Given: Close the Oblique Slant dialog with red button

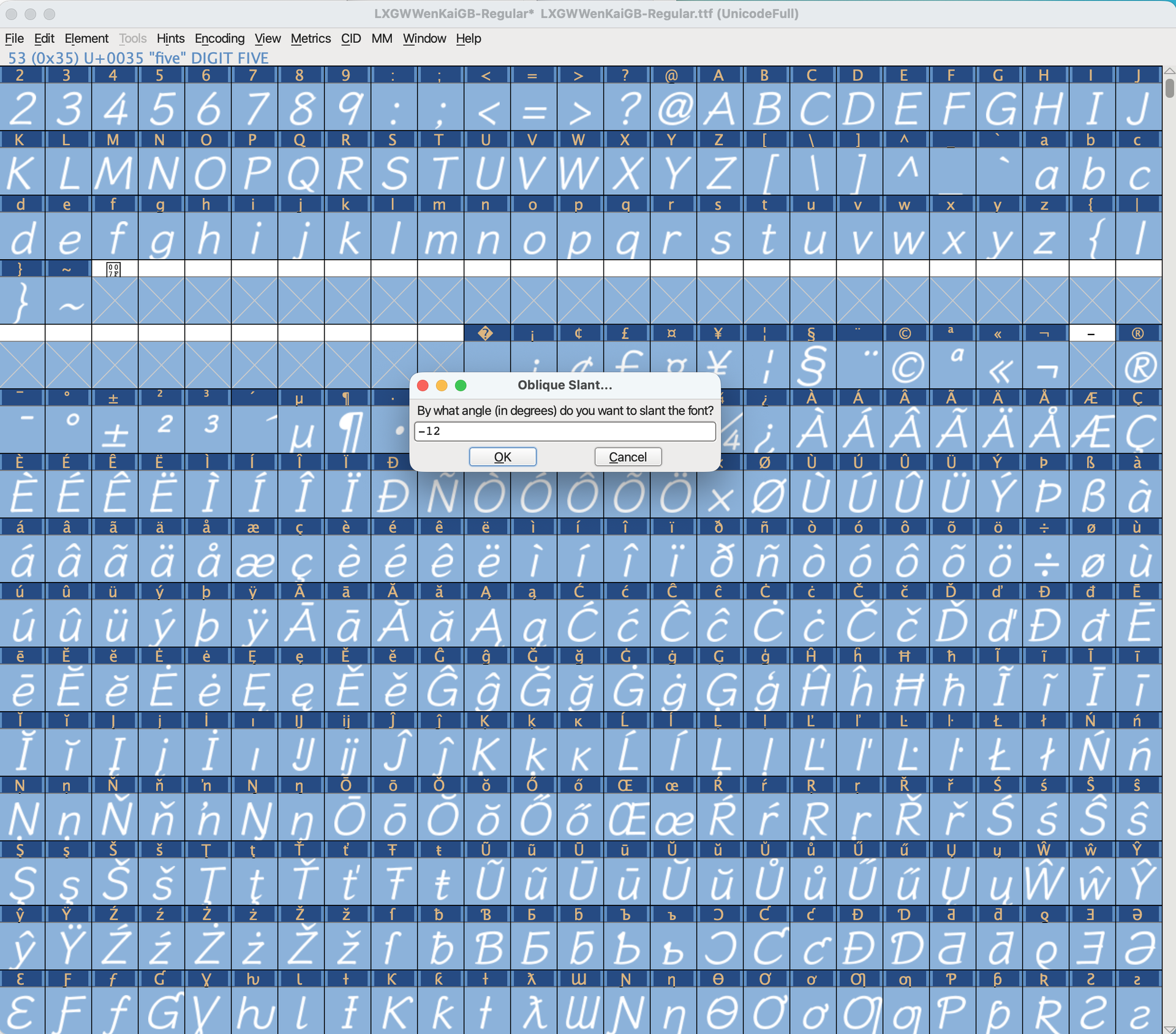Looking at the screenshot, I should click(x=423, y=385).
